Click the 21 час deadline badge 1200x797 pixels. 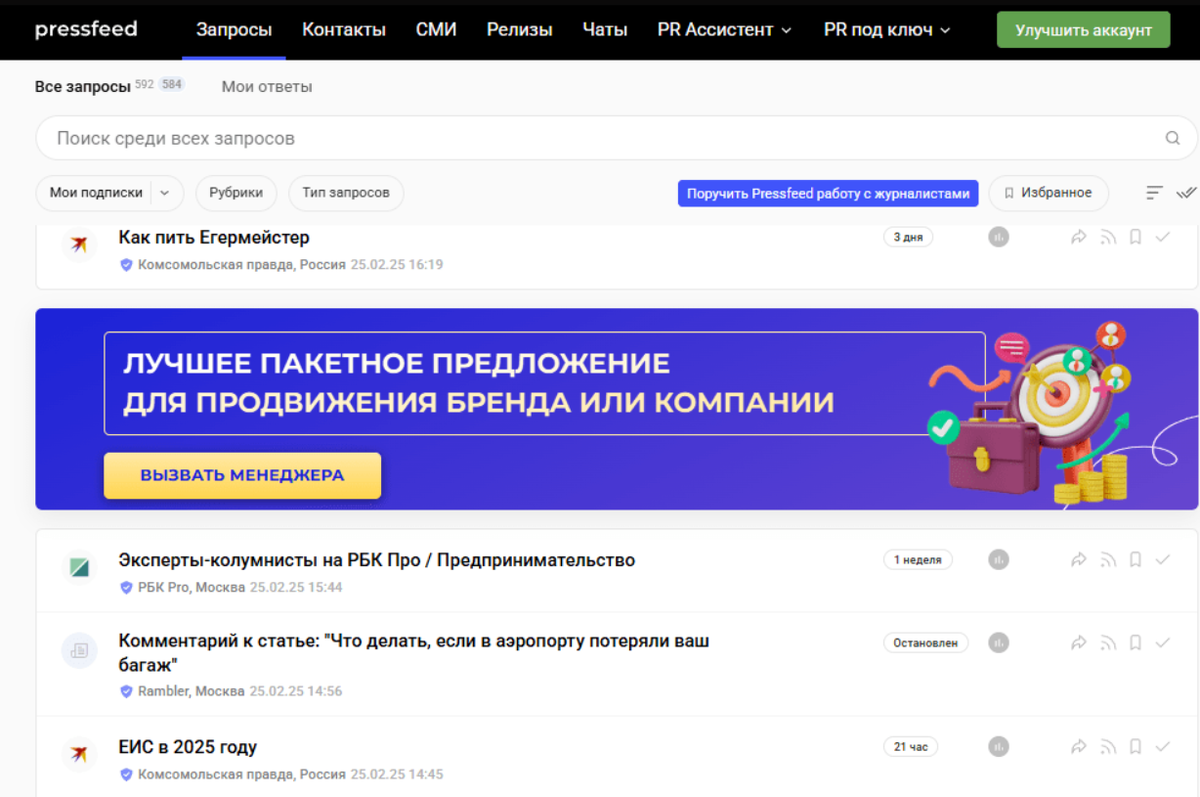click(911, 746)
